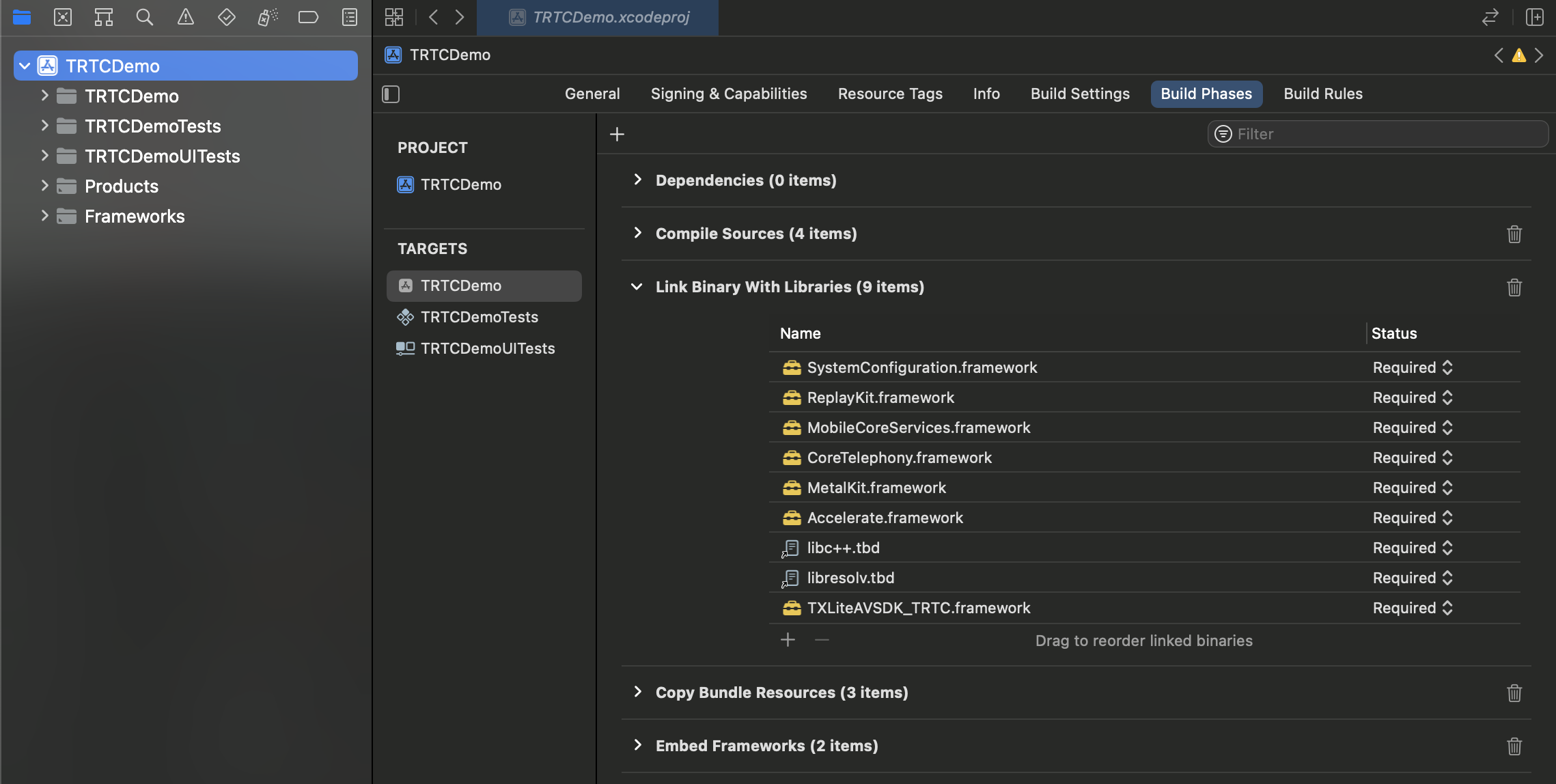Change status stepper for ReplayKit.framework
The height and width of the screenshot is (784, 1556).
tap(1447, 397)
